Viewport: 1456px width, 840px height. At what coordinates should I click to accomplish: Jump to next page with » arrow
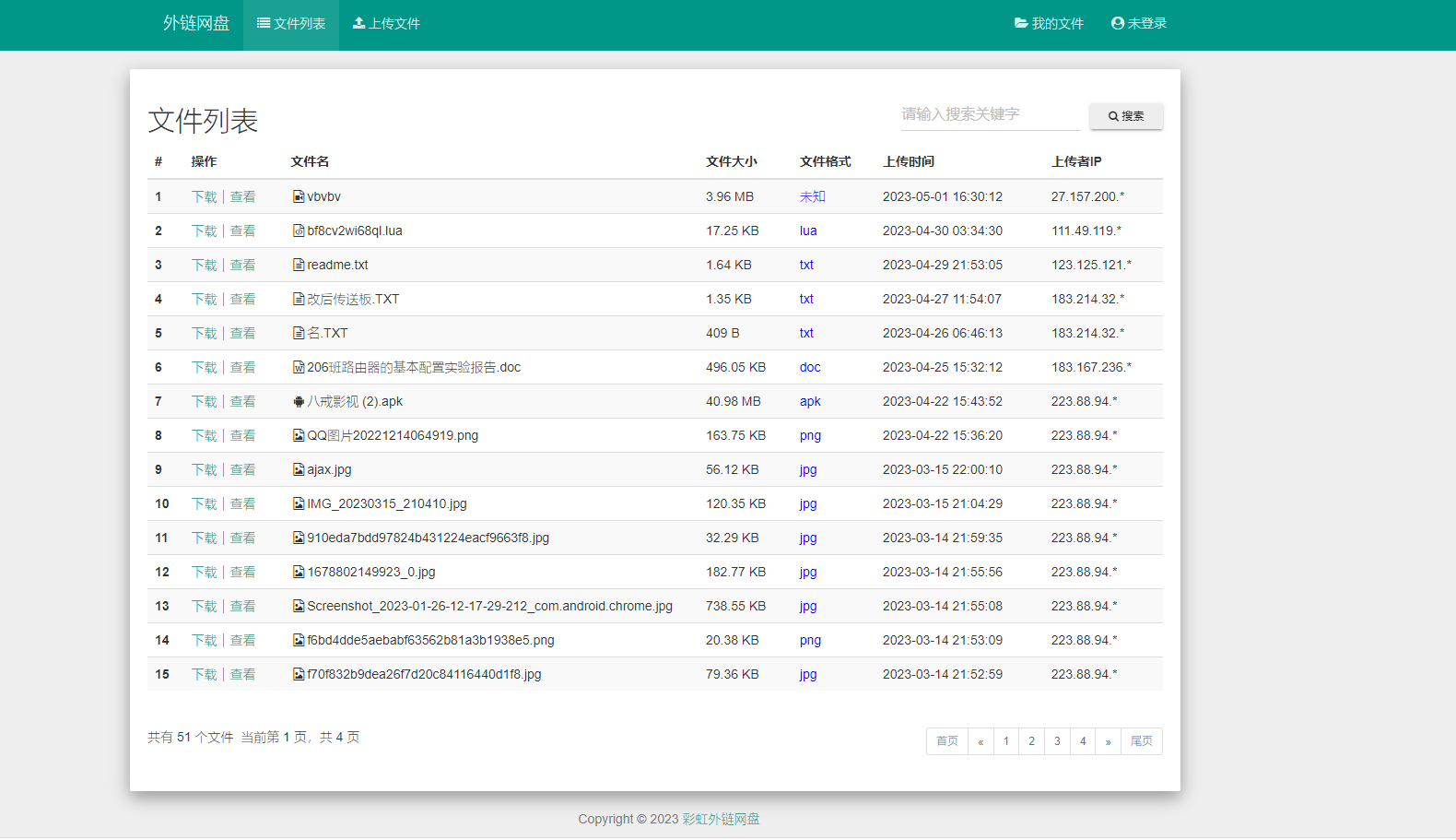(x=1108, y=741)
